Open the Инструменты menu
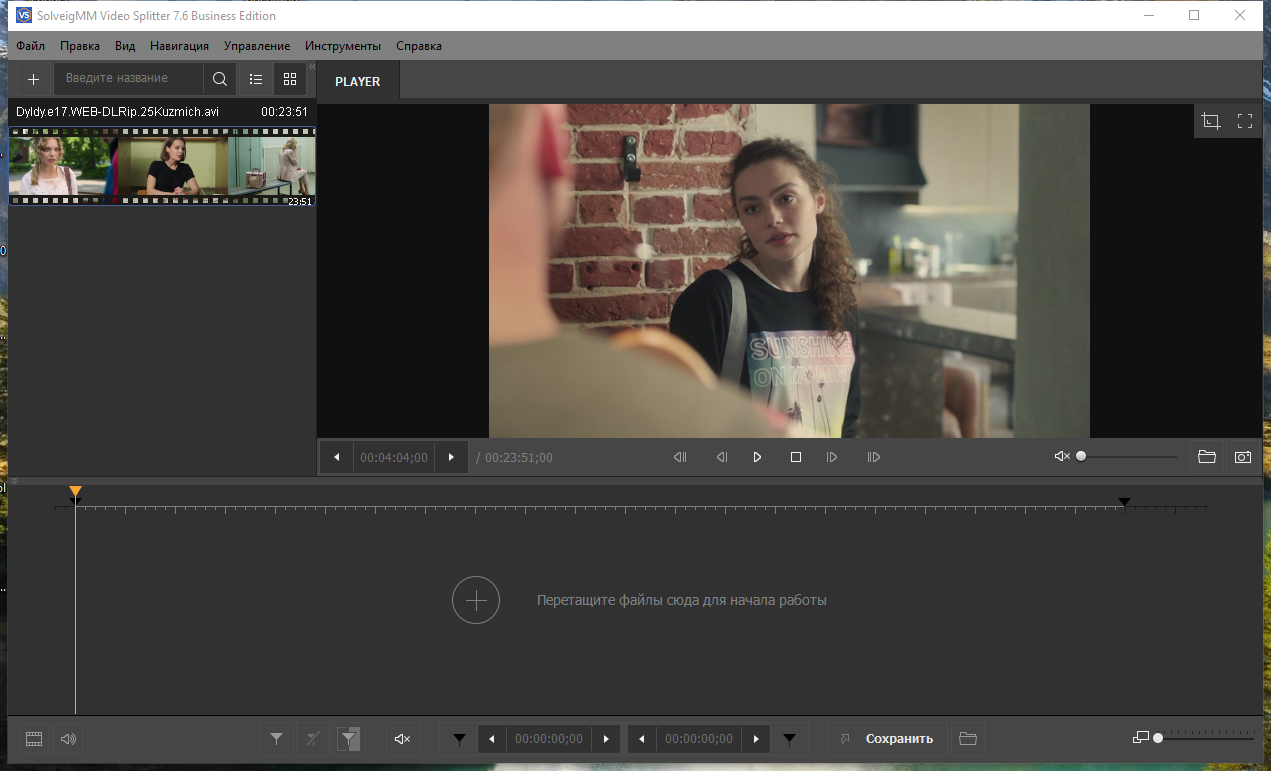Image resolution: width=1271 pixels, height=771 pixels. pos(343,46)
